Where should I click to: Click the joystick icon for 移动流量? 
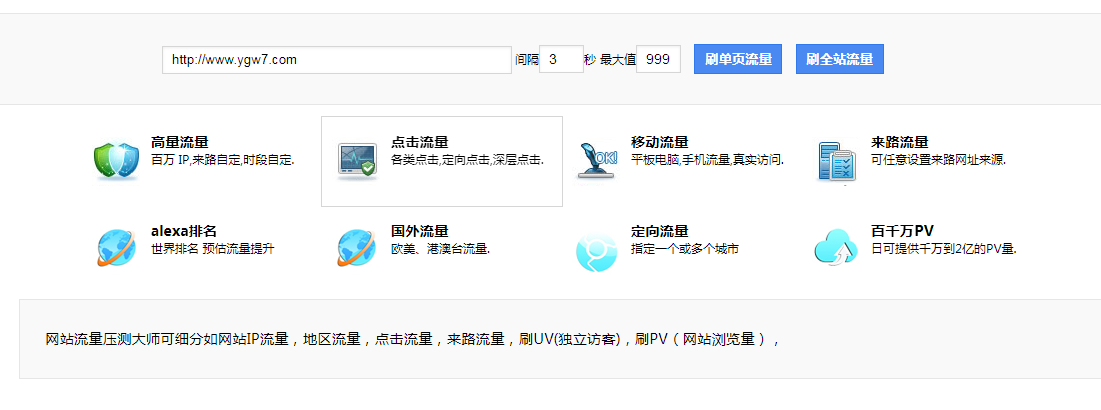598,160
